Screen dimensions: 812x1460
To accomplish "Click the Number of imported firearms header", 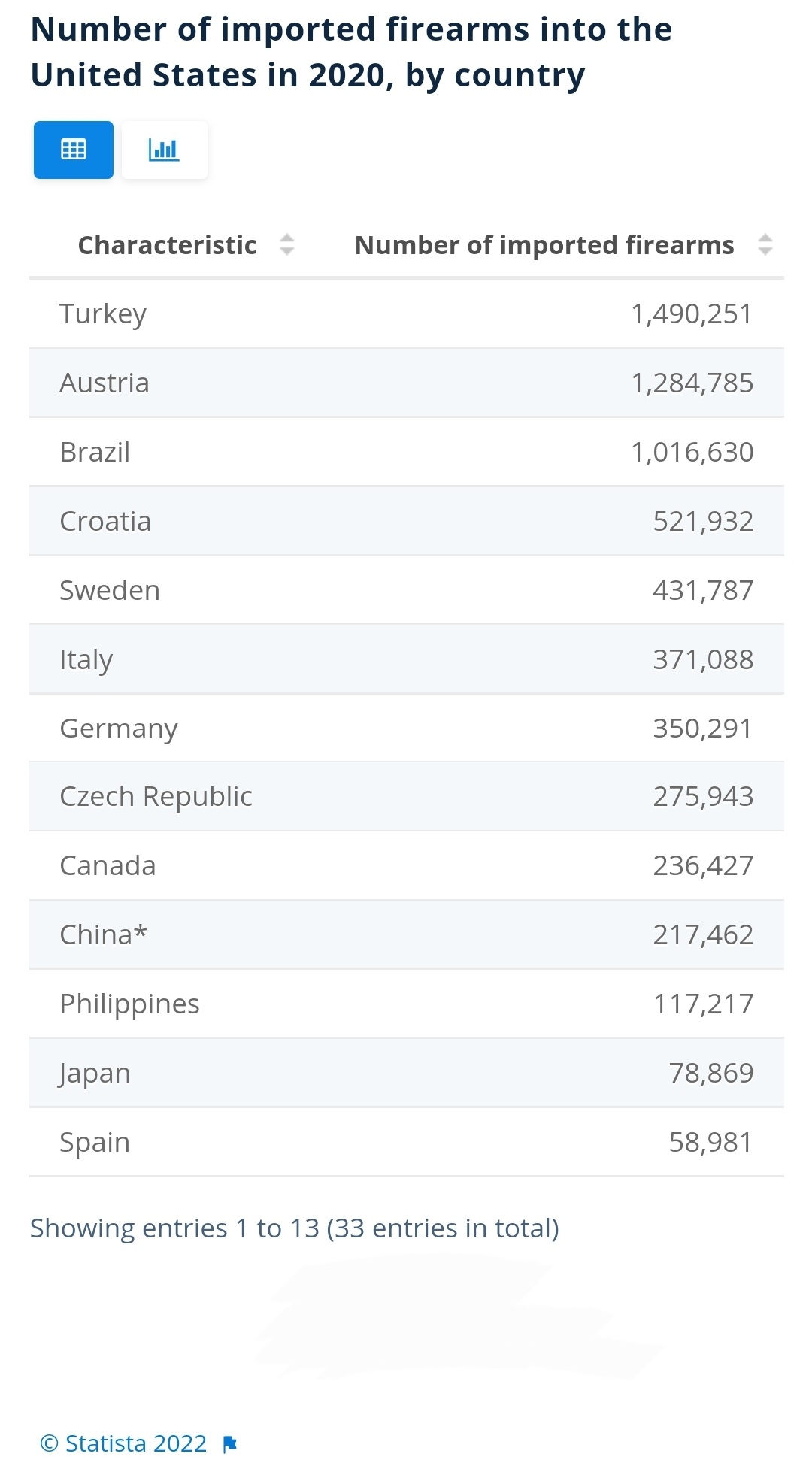I will point(544,245).
